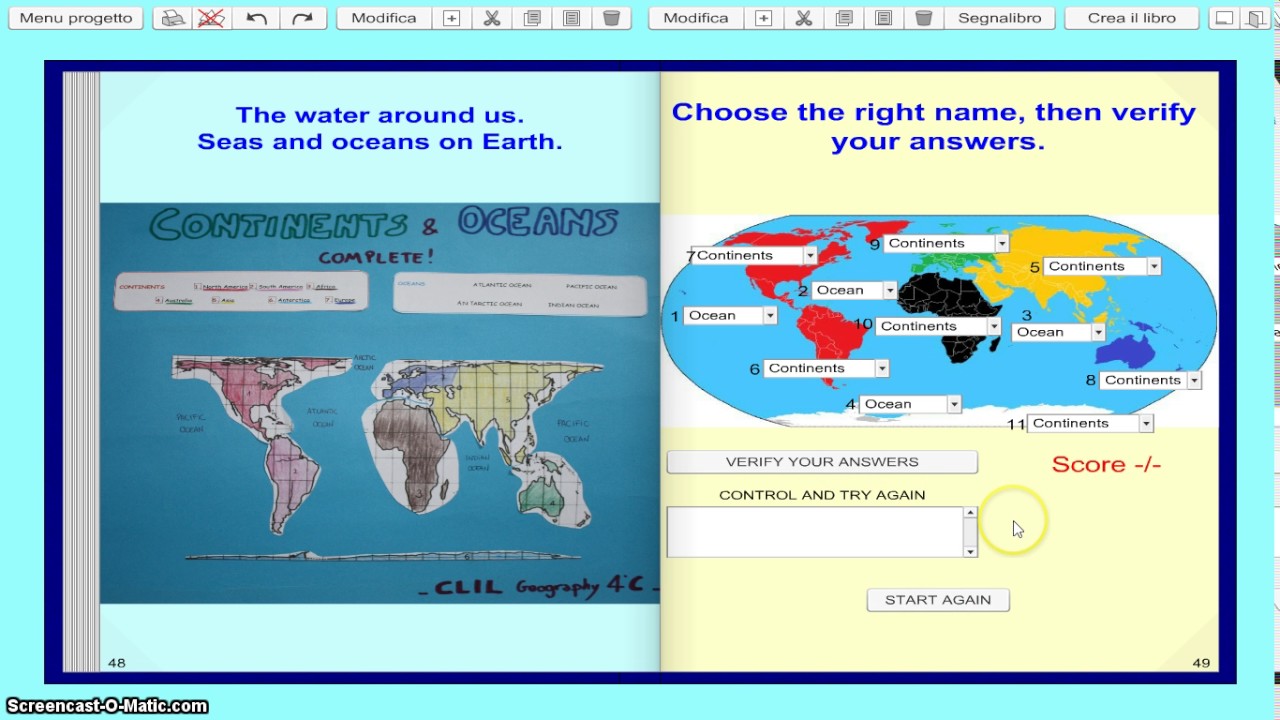Open dropdown number 7 showing Continents
This screenshot has width=1280, height=720.
coord(754,255)
